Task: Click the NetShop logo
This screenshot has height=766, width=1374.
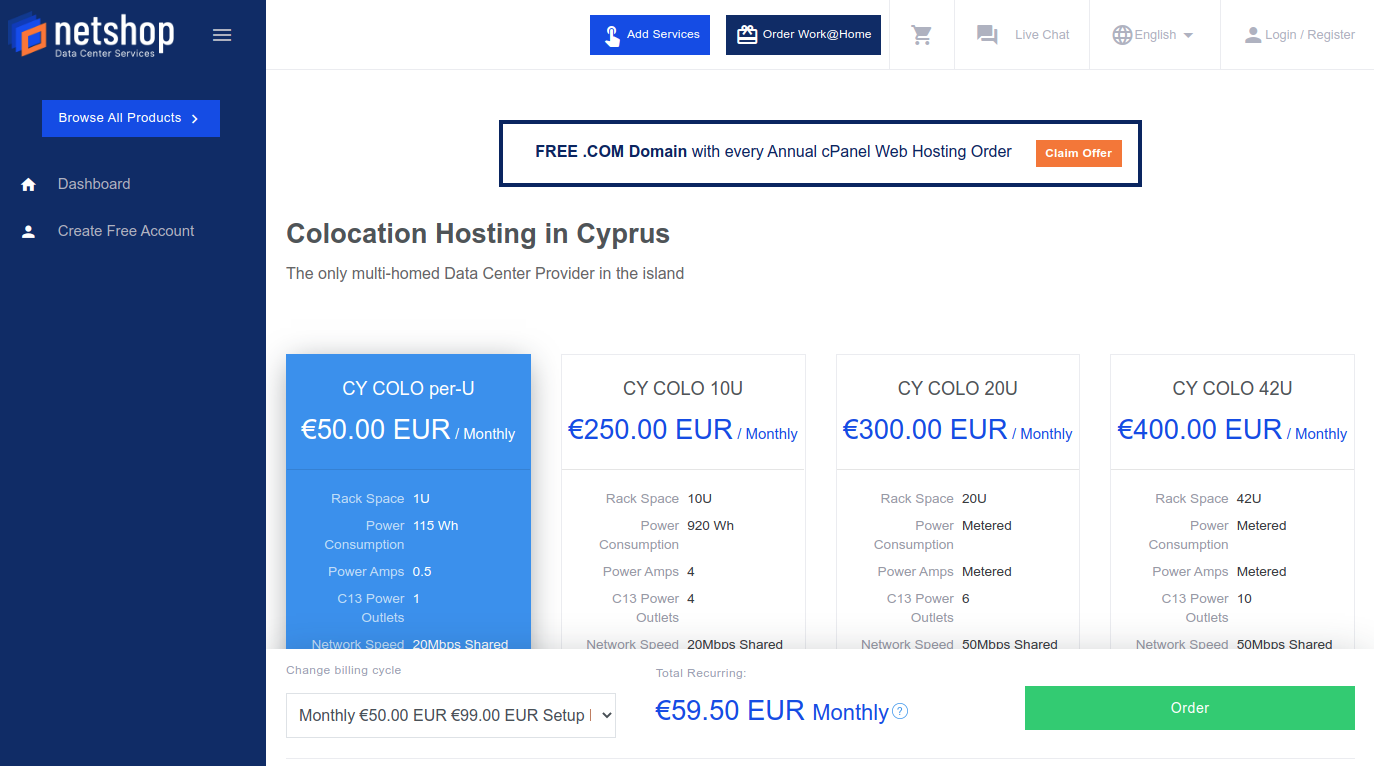Action: pos(91,35)
